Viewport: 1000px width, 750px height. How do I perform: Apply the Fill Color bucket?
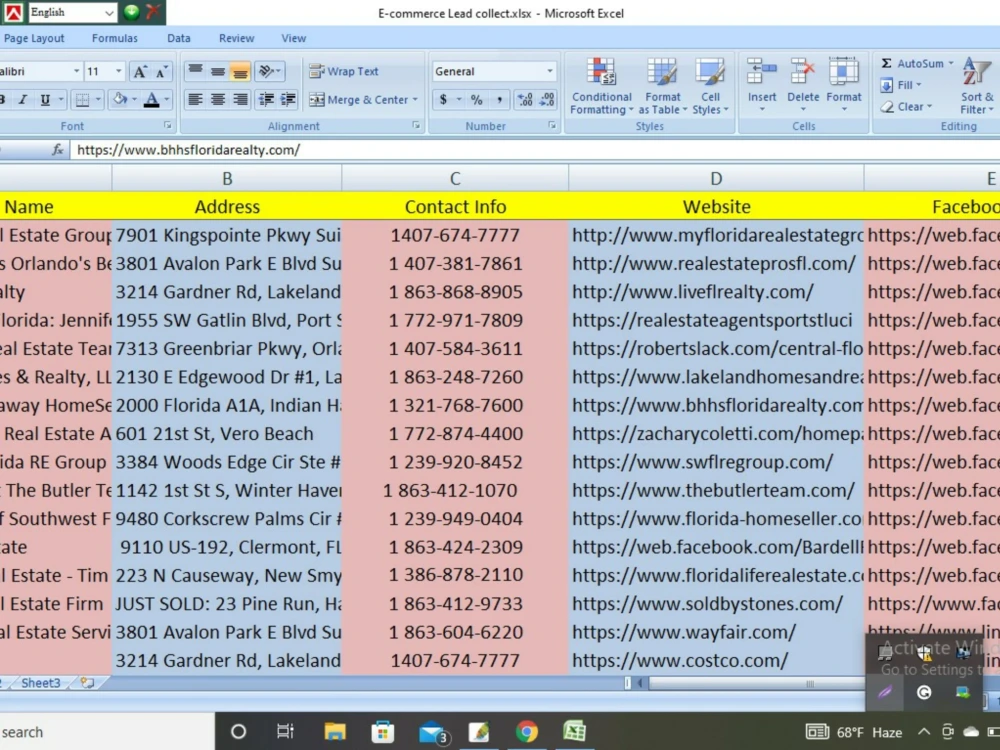(119, 99)
